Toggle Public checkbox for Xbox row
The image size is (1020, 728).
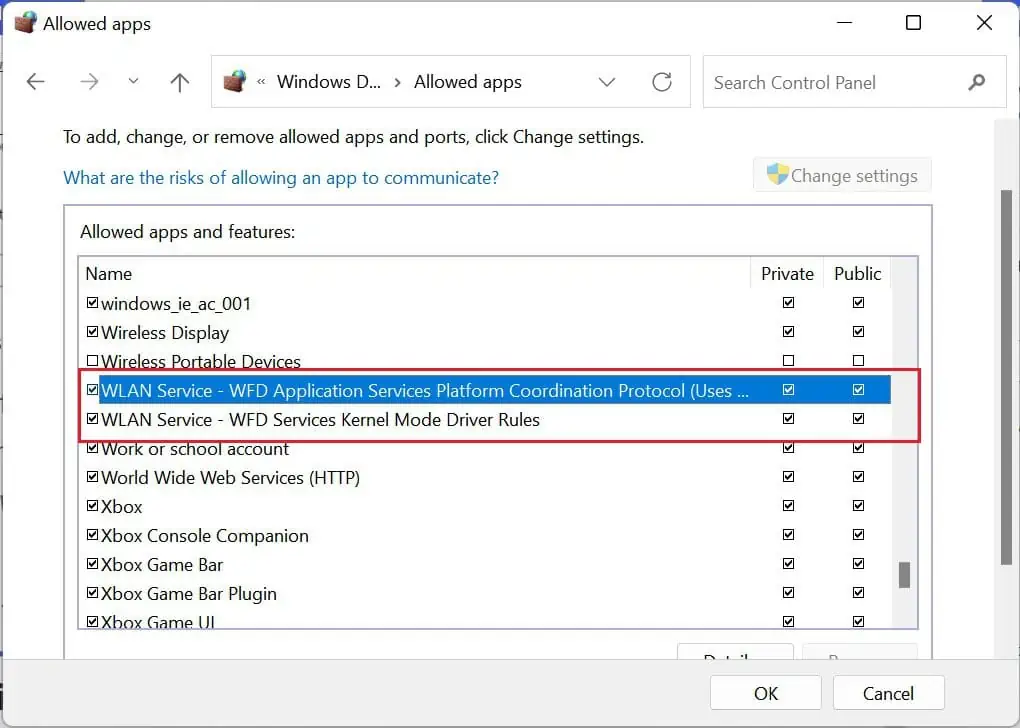pos(859,506)
